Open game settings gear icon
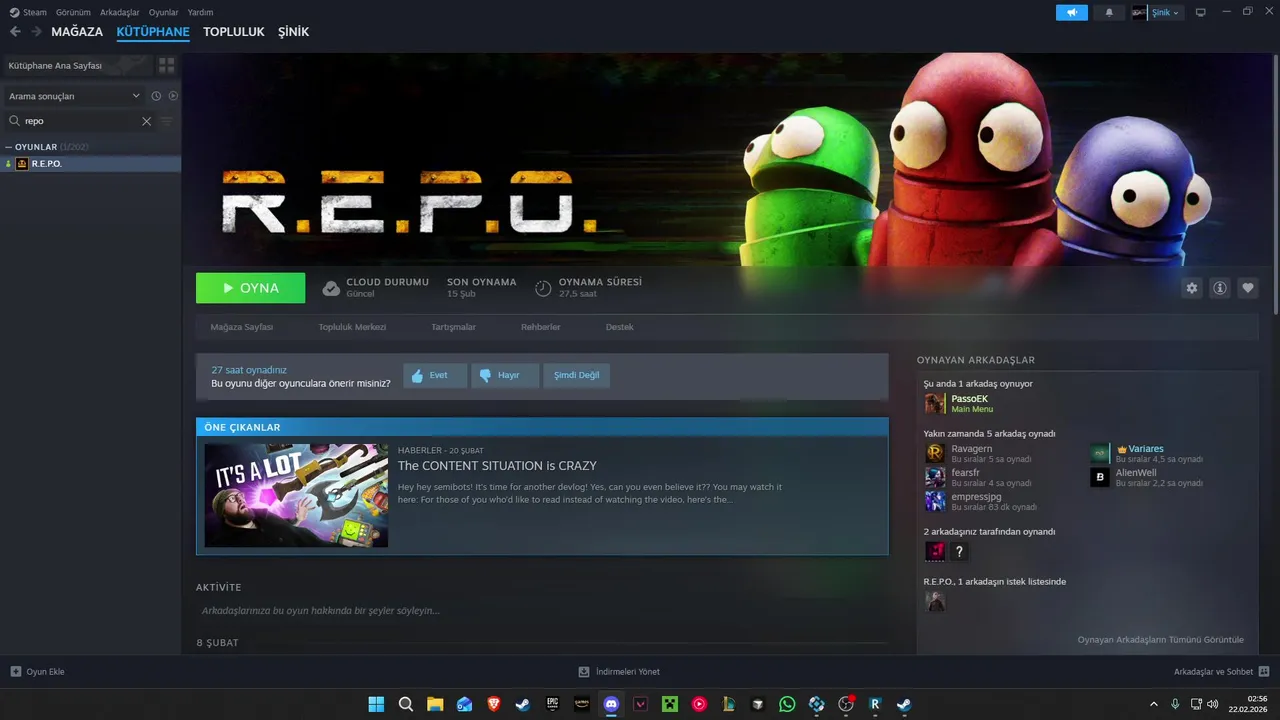This screenshot has height=720, width=1280. (1191, 288)
